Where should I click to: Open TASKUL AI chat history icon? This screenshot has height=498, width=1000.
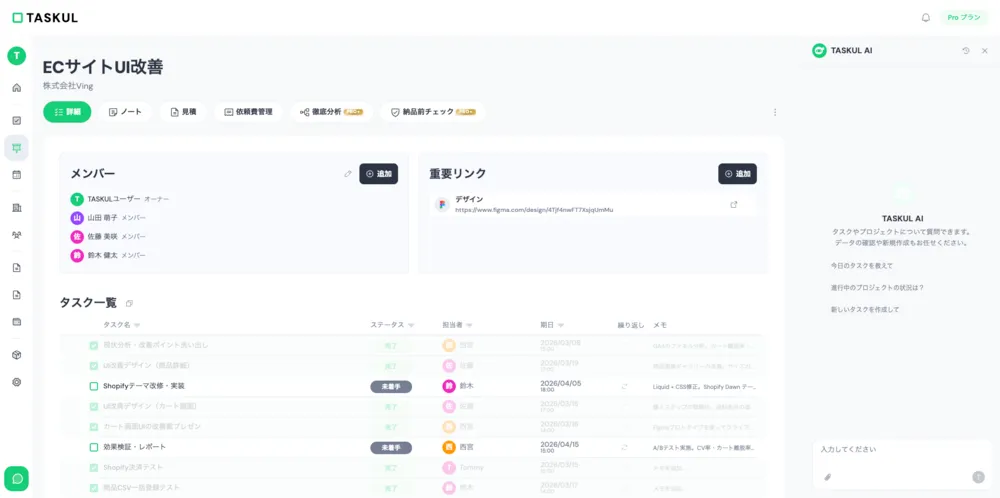[966, 51]
